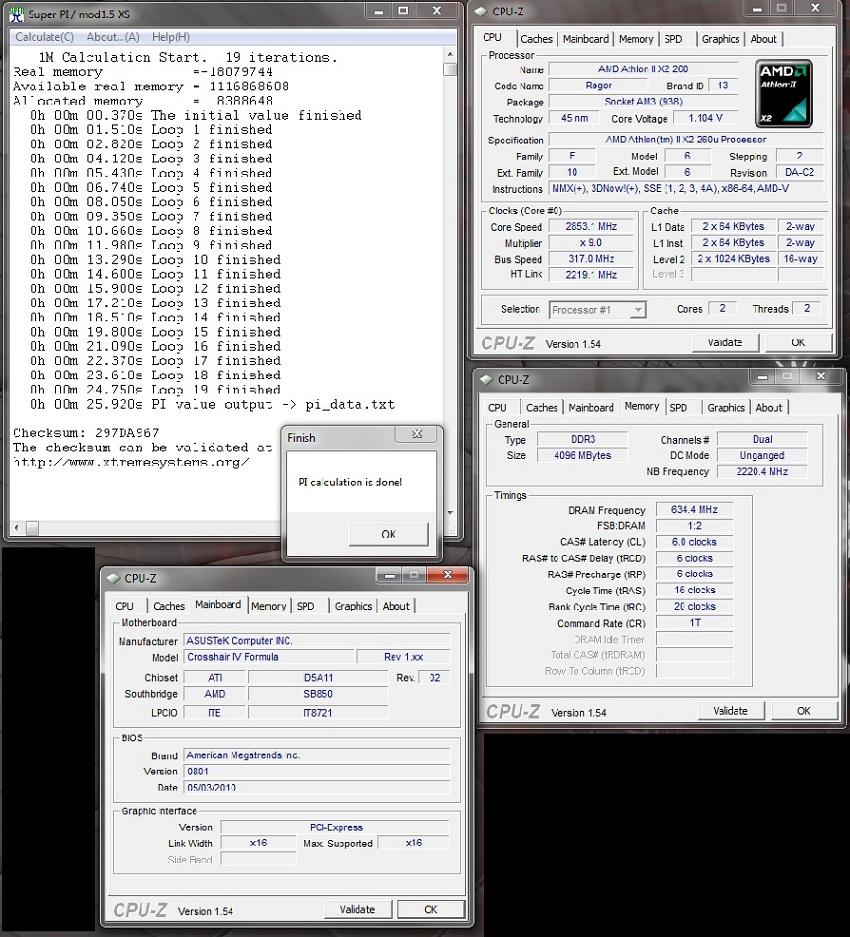Image resolution: width=850 pixels, height=937 pixels.
Task: Click OK in Memory CPU-Z window
Action: pos(803,711)
